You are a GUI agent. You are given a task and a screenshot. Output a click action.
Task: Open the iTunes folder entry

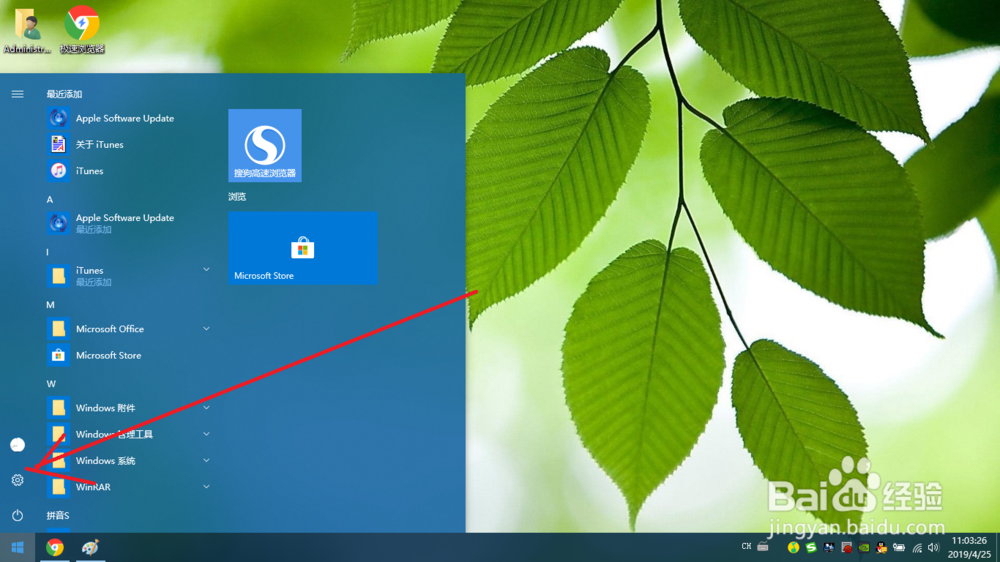click(128, 276)
